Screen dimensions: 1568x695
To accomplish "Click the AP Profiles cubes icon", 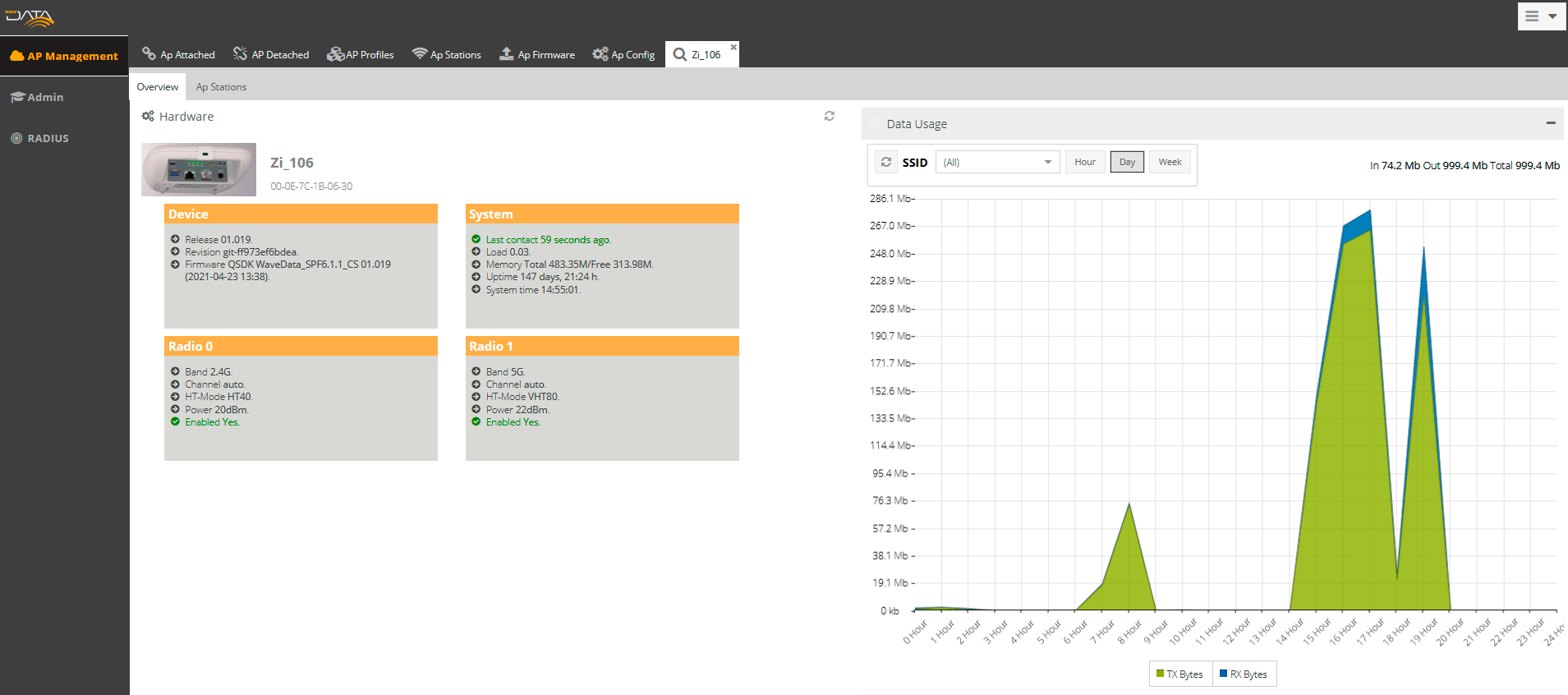I will pyautogui.click(x=335, y=54).
